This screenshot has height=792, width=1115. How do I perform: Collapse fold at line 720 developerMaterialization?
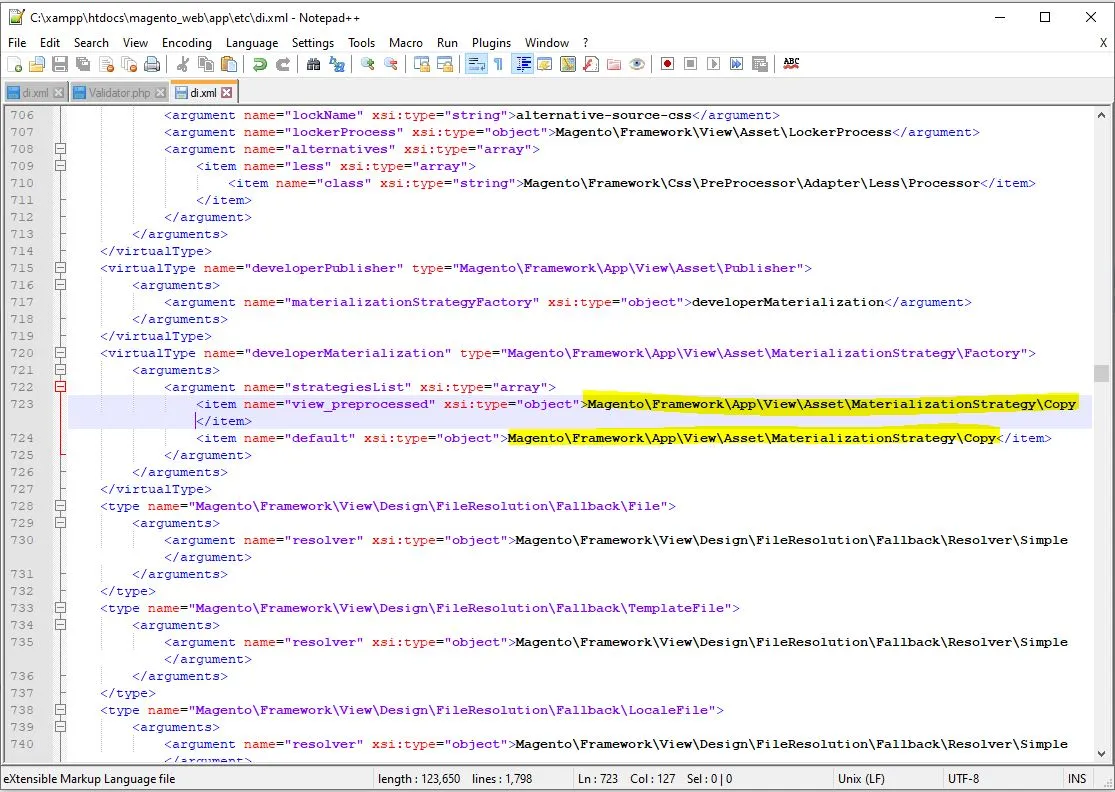[60, 353]
